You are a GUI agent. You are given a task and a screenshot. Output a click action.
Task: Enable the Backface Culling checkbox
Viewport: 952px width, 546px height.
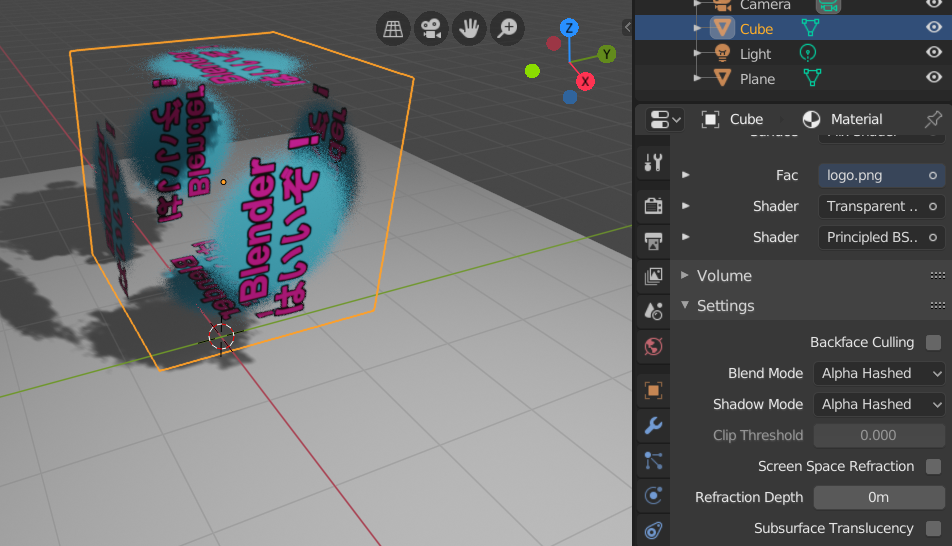click(x=933, y=343)
